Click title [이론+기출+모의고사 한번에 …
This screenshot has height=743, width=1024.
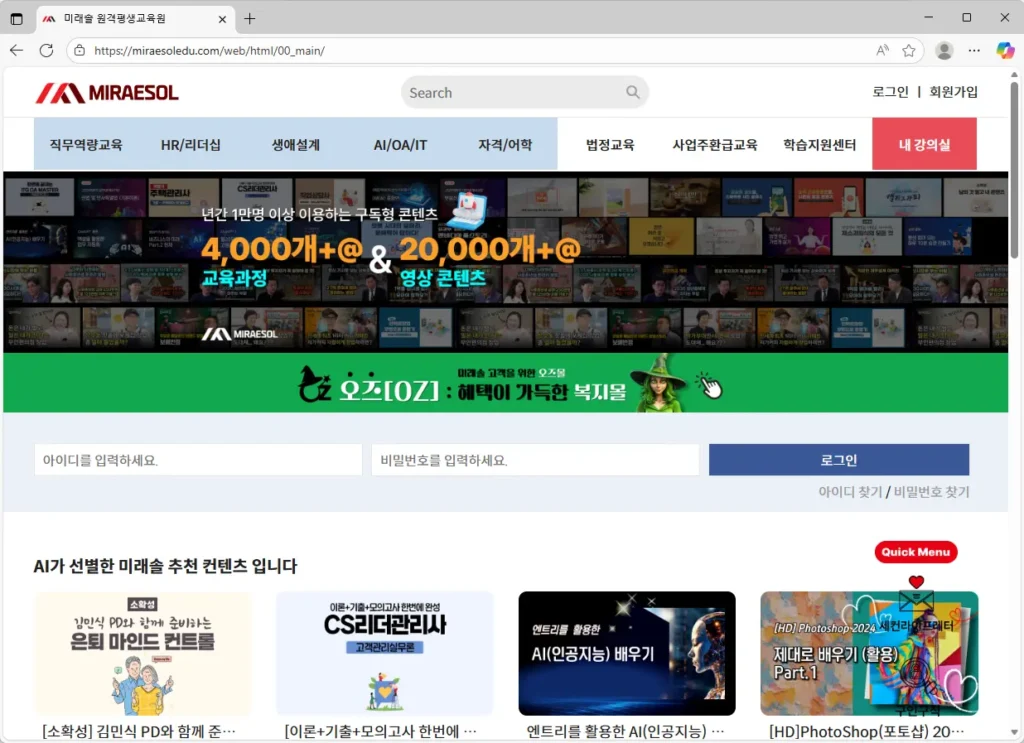(381, 731)
